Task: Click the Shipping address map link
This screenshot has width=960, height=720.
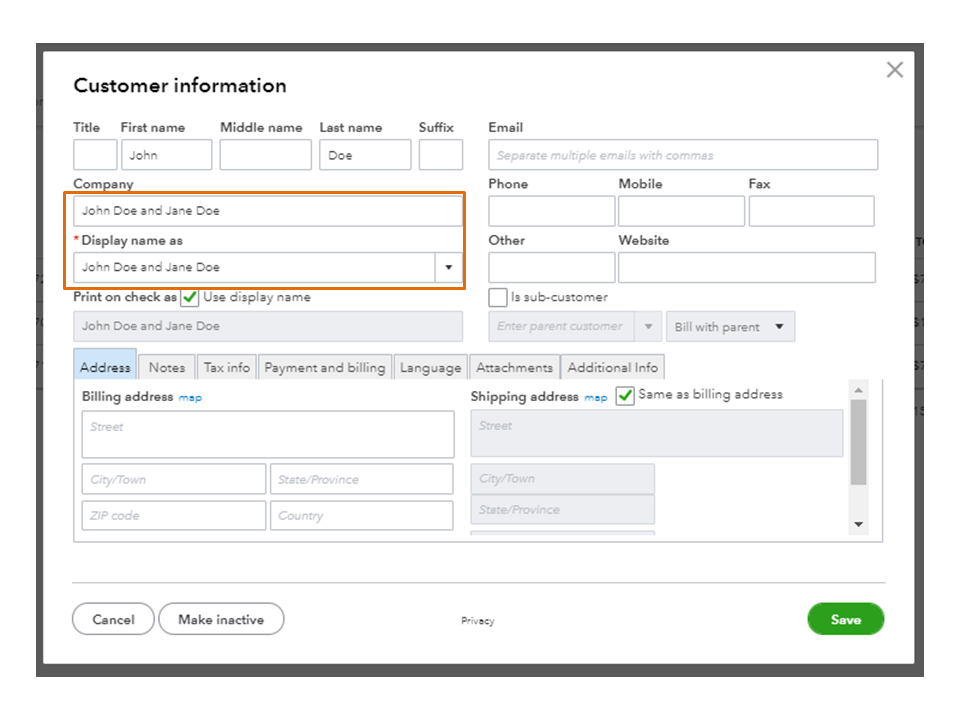Action: 596,397
